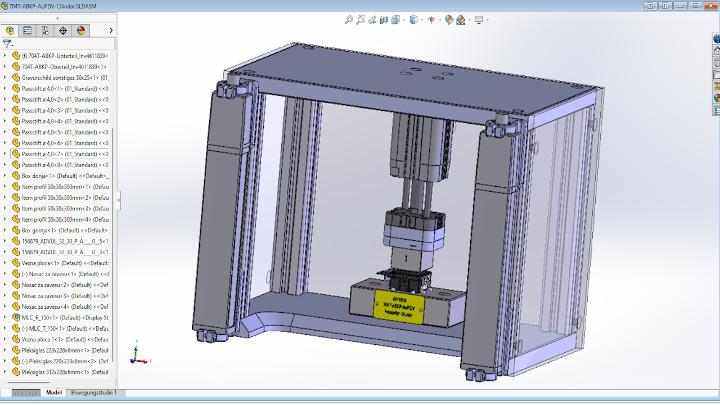The height and width of the screenshot is (405, 720).
Task: Open the FeatureManager design tree tab
Action: [x=10, y=30]
